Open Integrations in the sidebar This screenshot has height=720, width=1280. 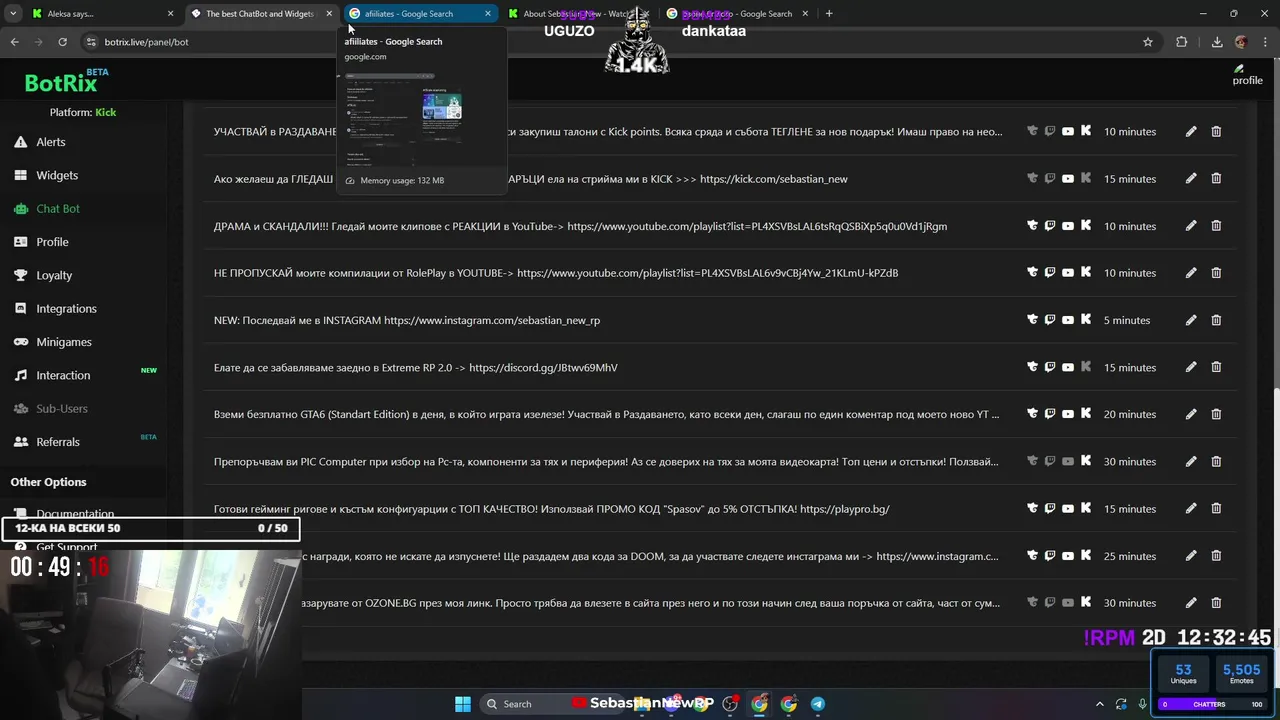click(x=66, y=308)
